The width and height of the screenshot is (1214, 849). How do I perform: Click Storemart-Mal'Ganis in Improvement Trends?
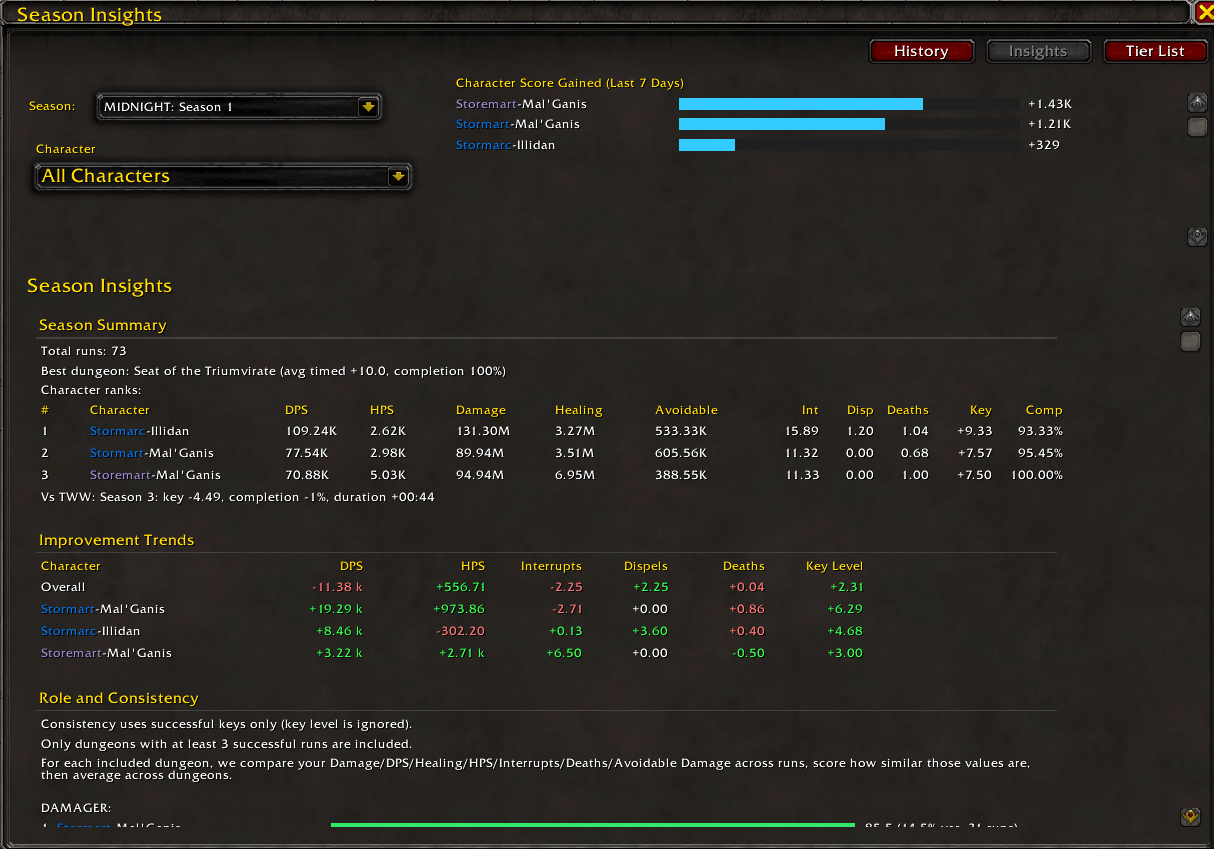[106, 653]
